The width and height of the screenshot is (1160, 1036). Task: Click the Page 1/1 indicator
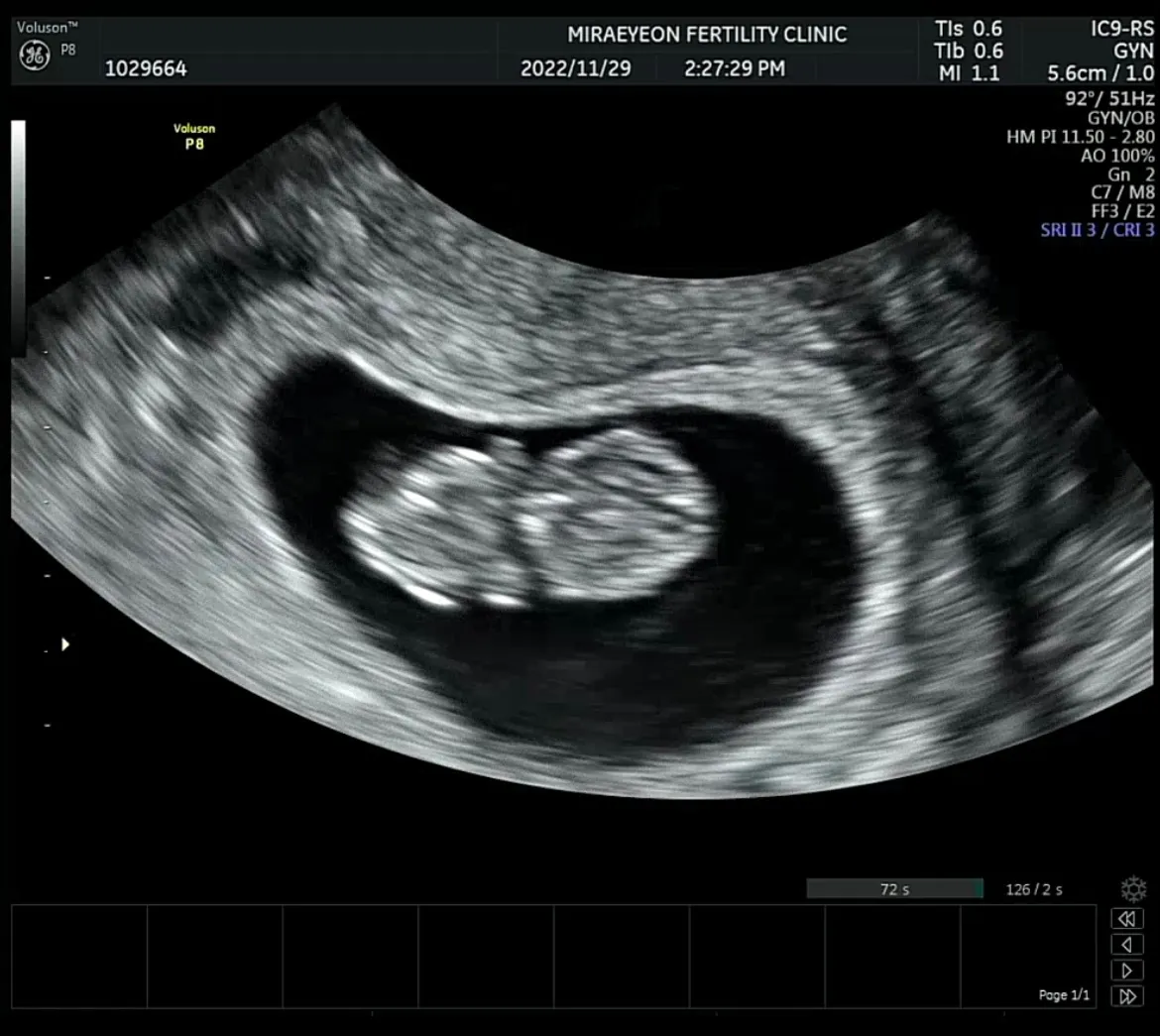point(1064,995)
